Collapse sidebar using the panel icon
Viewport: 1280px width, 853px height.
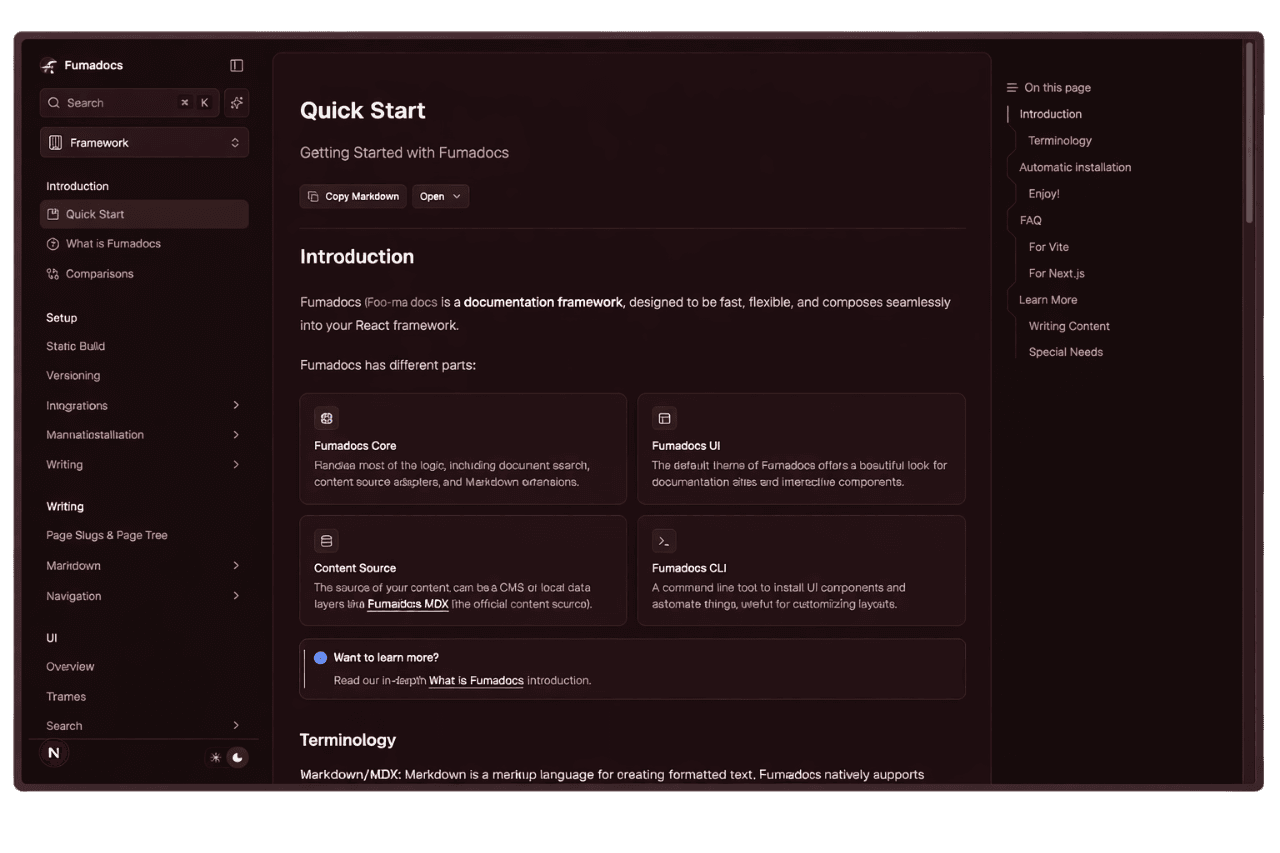point(237,66)
